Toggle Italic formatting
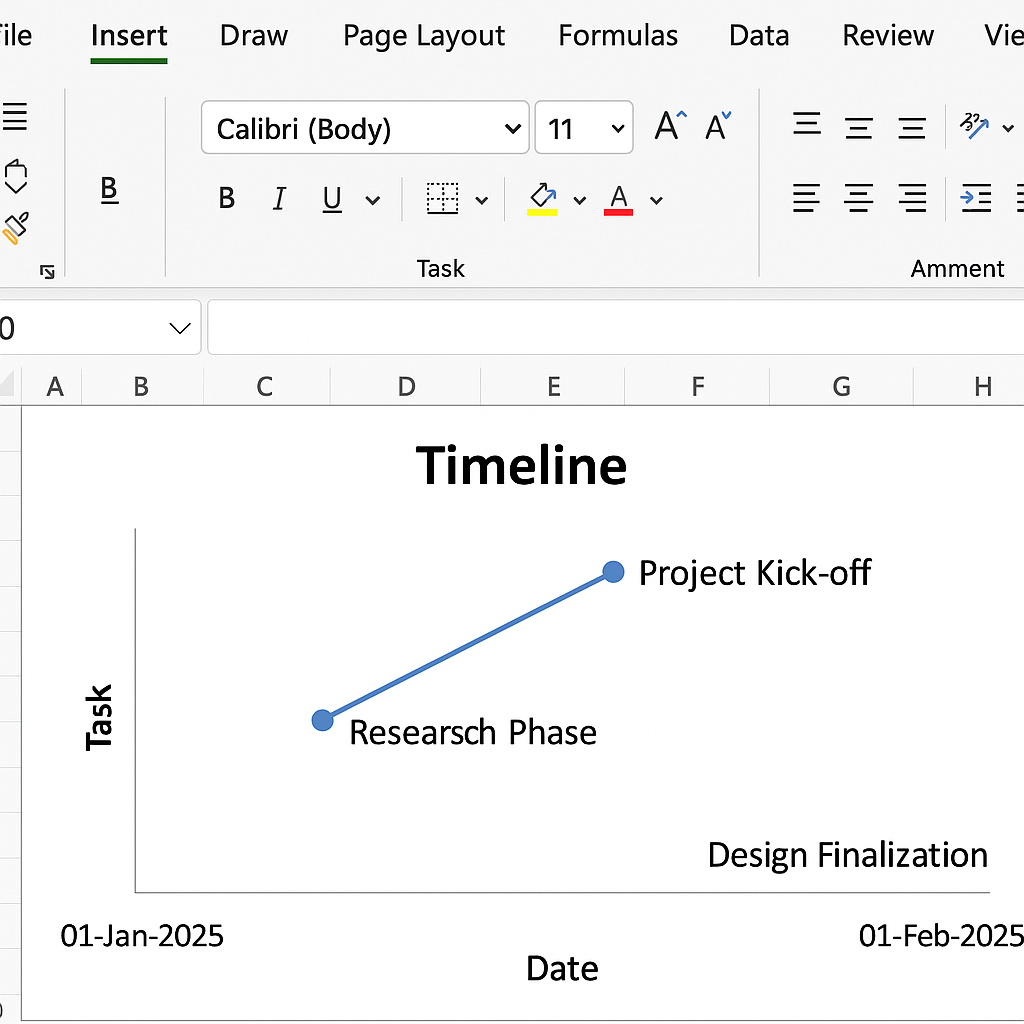This screenshot has height=1024, width=1024. tap(279, 199)
